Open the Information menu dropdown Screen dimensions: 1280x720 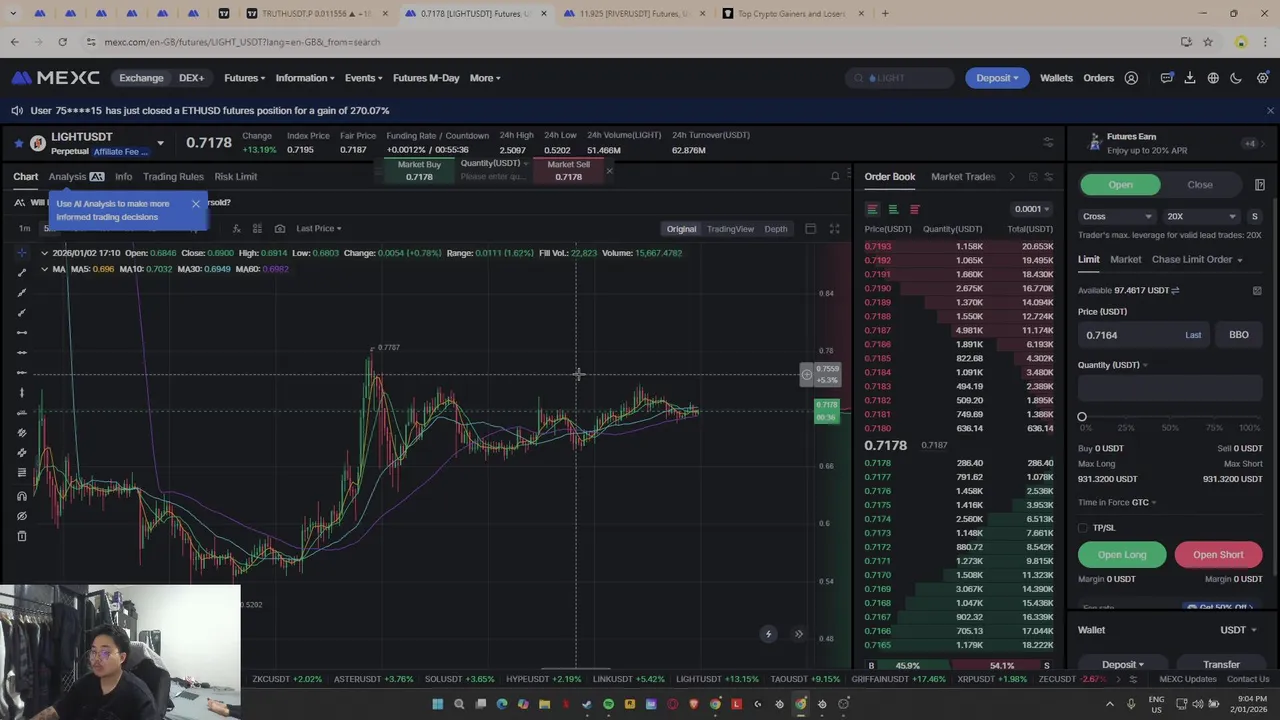(x=305, y=78)
